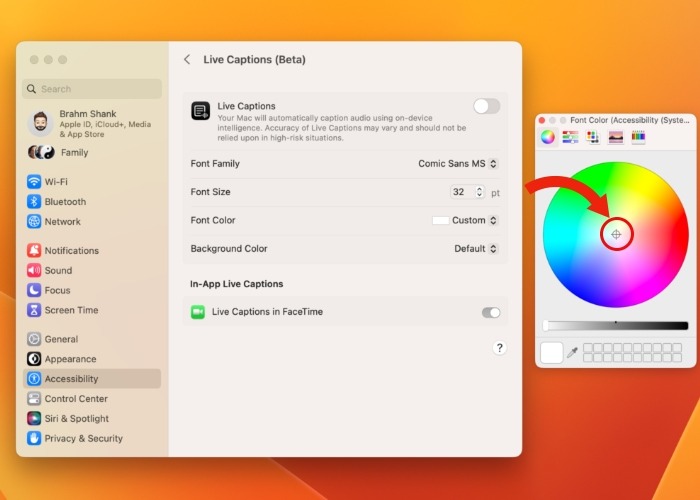Select Appearance in the sidebar
The image size is (700, 500).
coord(70,359)
